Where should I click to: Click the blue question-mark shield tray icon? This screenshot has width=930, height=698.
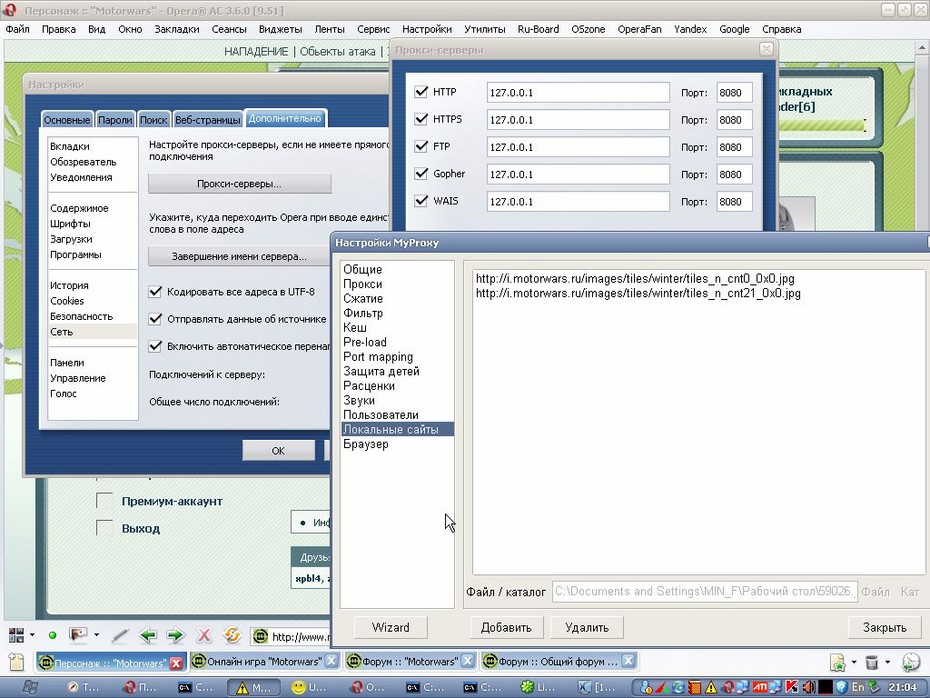(841, 687)
